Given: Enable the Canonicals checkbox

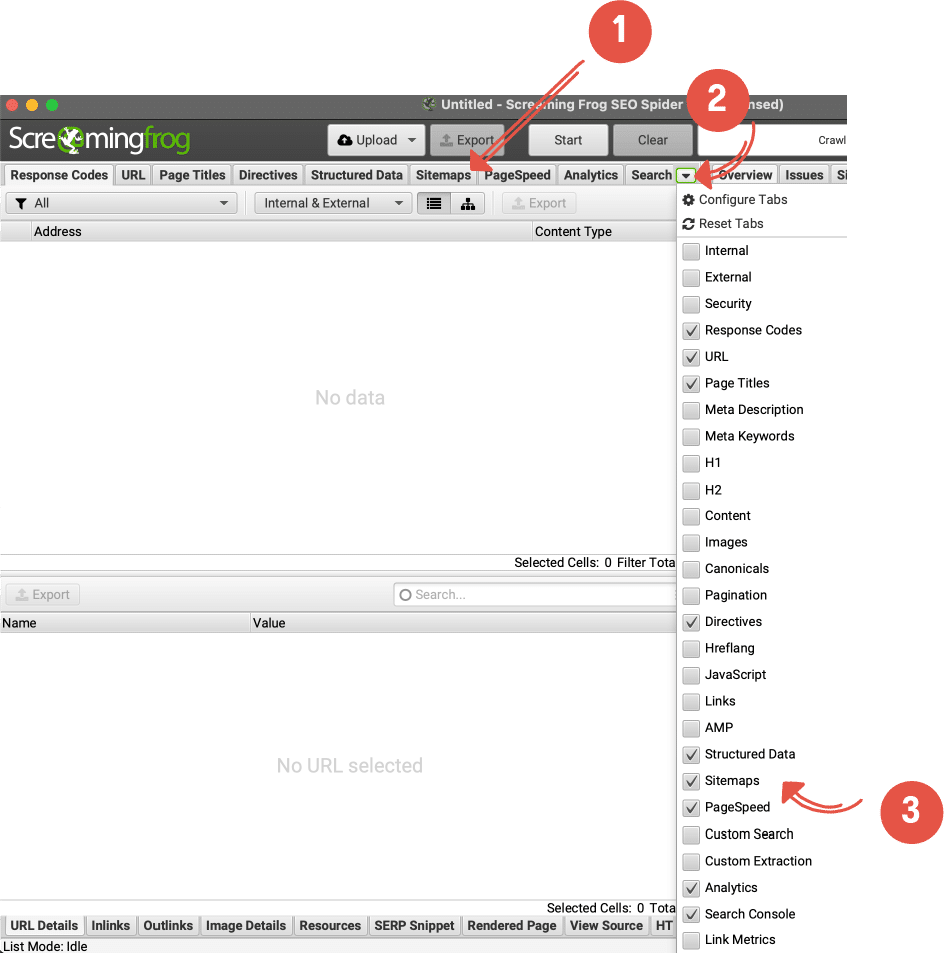Looking at the screenshot, I should (x=691, y=569).
